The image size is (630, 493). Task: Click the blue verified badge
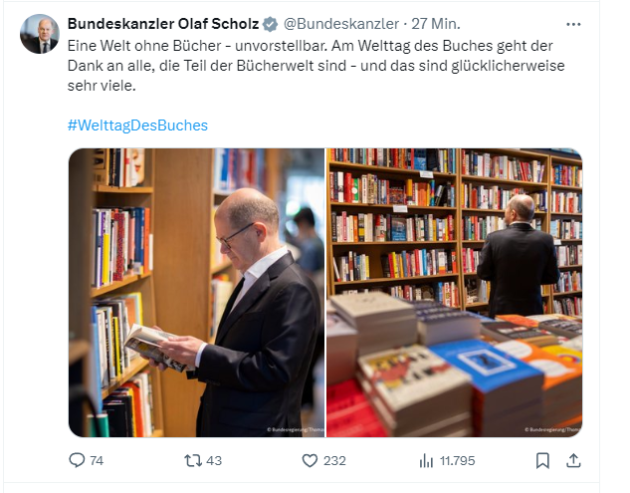point(270,24)
